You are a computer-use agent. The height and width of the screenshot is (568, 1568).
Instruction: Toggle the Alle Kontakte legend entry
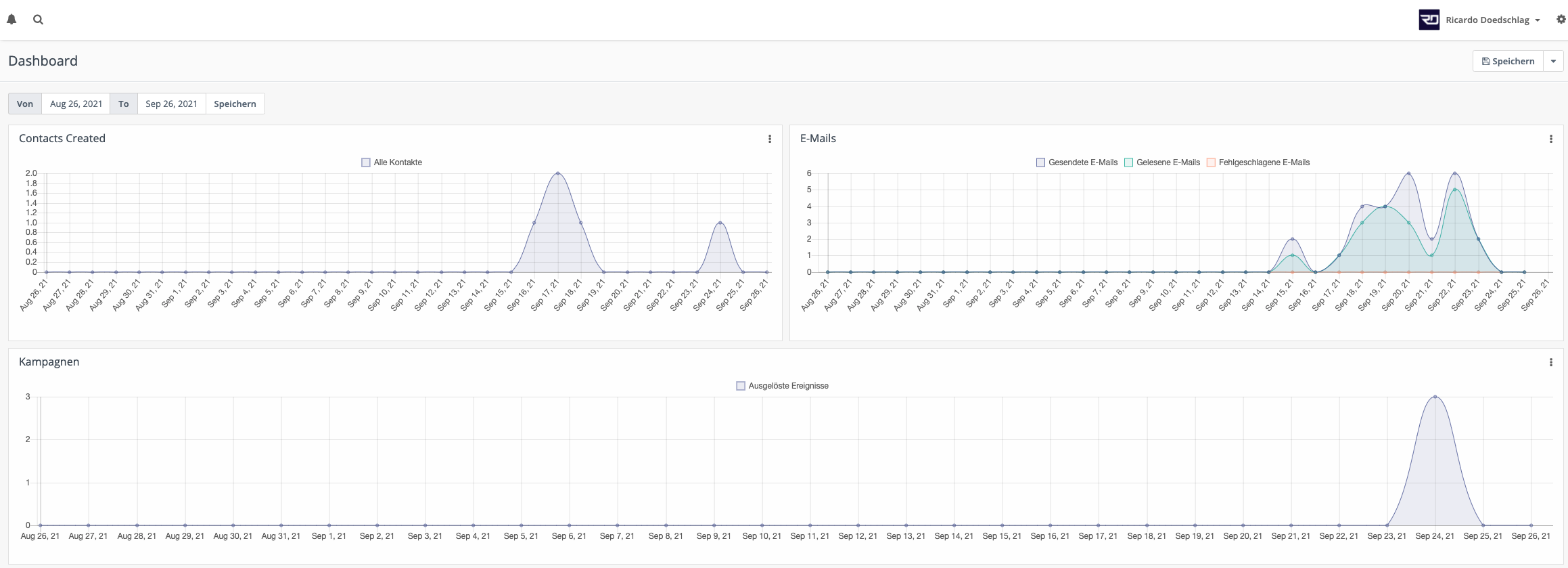point(392,162)
